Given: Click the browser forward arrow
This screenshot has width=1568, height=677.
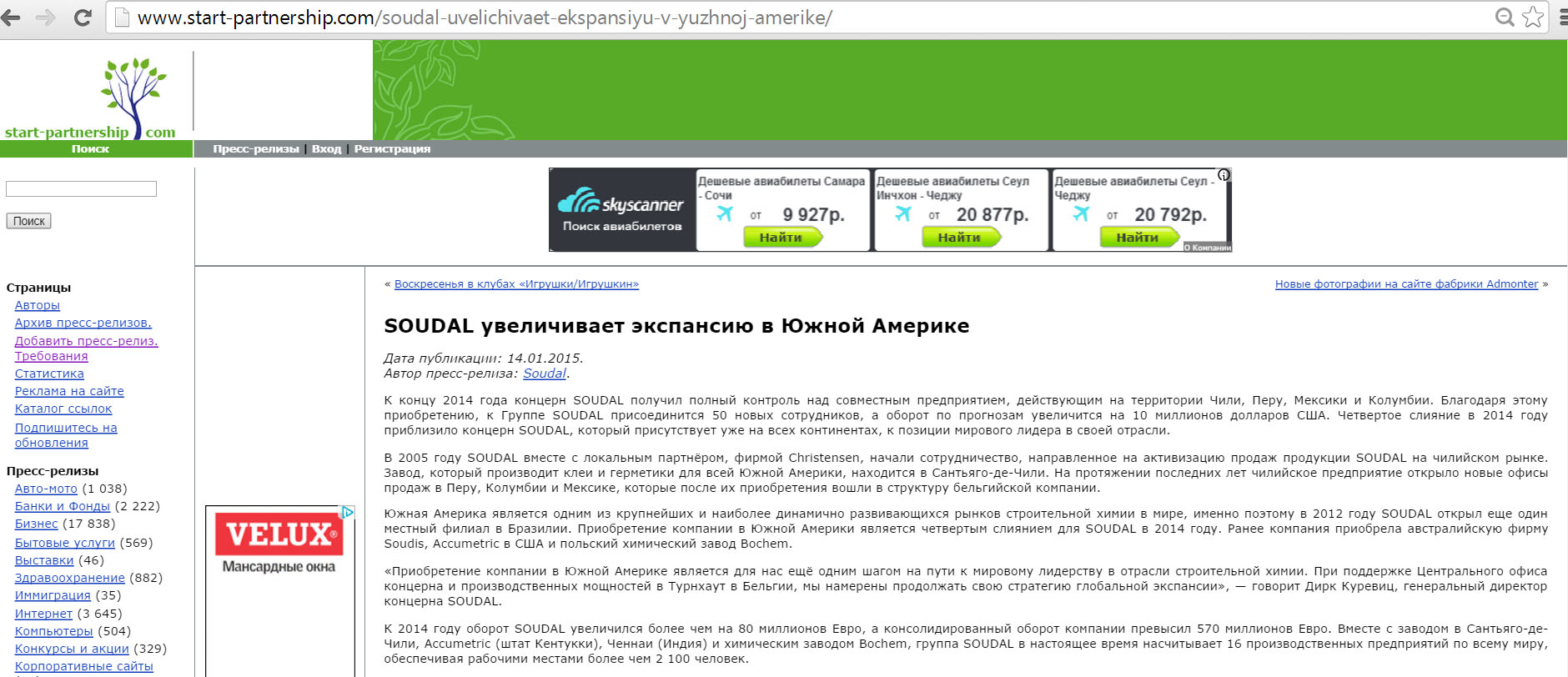Looking at the screenshot, I should 46,18.
